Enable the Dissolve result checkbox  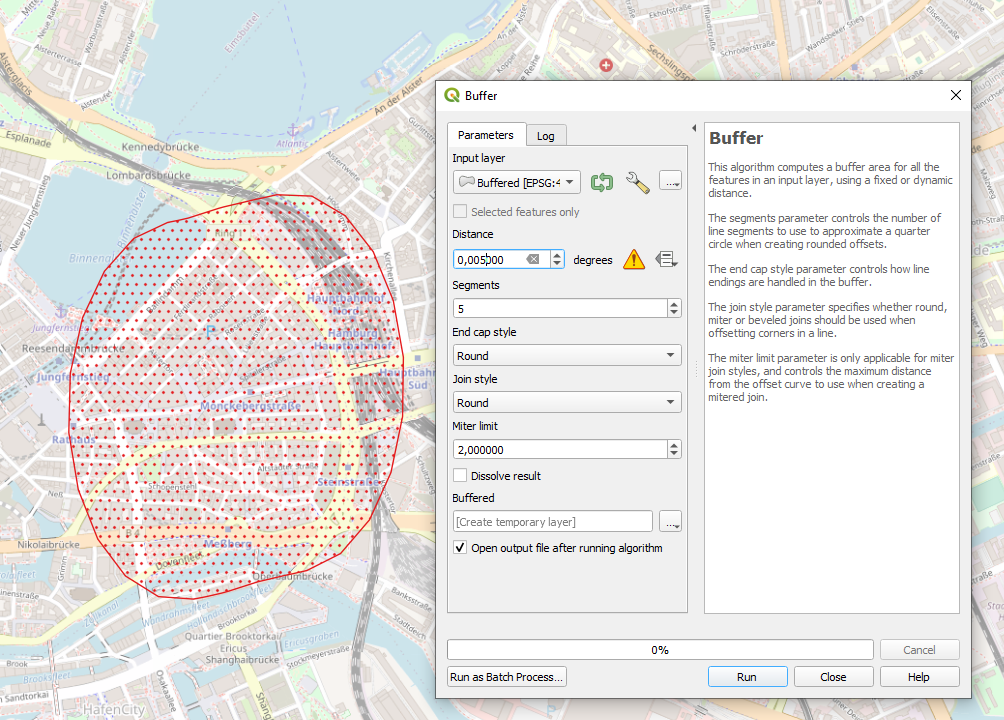(460, 476)
